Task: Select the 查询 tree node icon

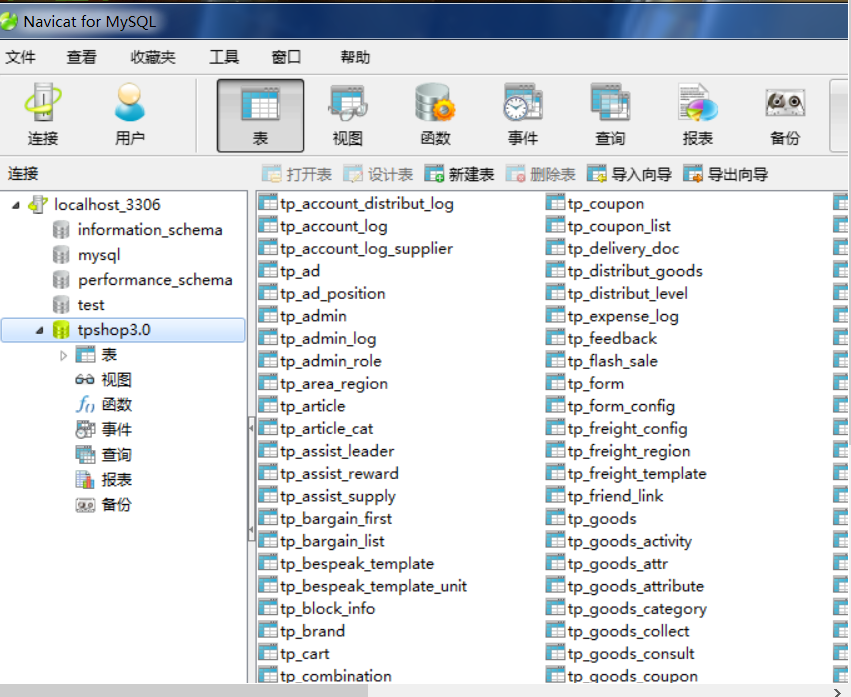Action: [x=85, y=455]
